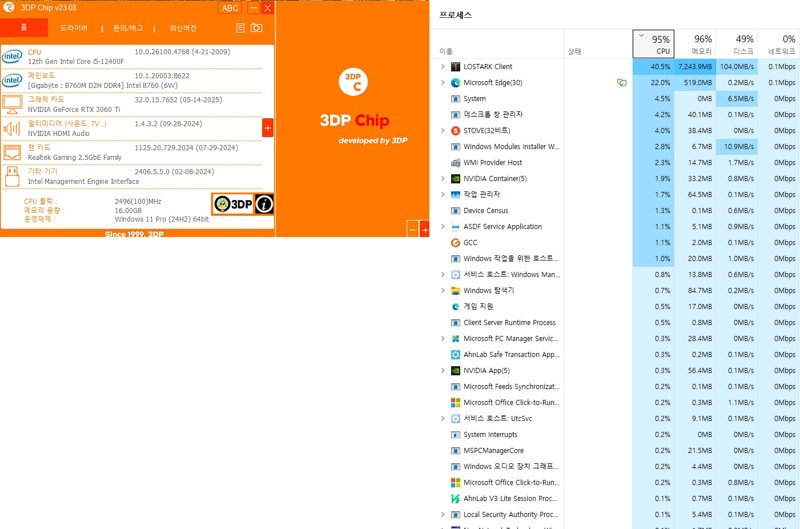Open the LAN card icon

point(12,153)
